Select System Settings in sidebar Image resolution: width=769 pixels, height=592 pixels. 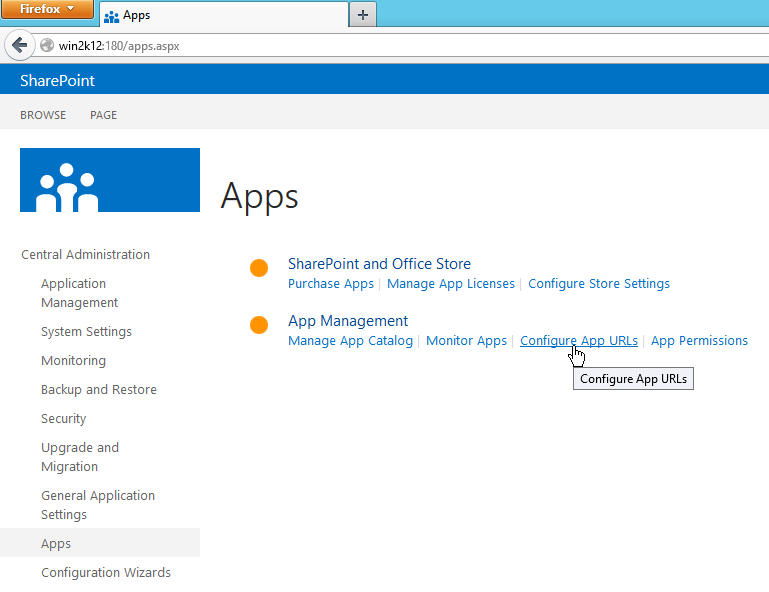86,332
